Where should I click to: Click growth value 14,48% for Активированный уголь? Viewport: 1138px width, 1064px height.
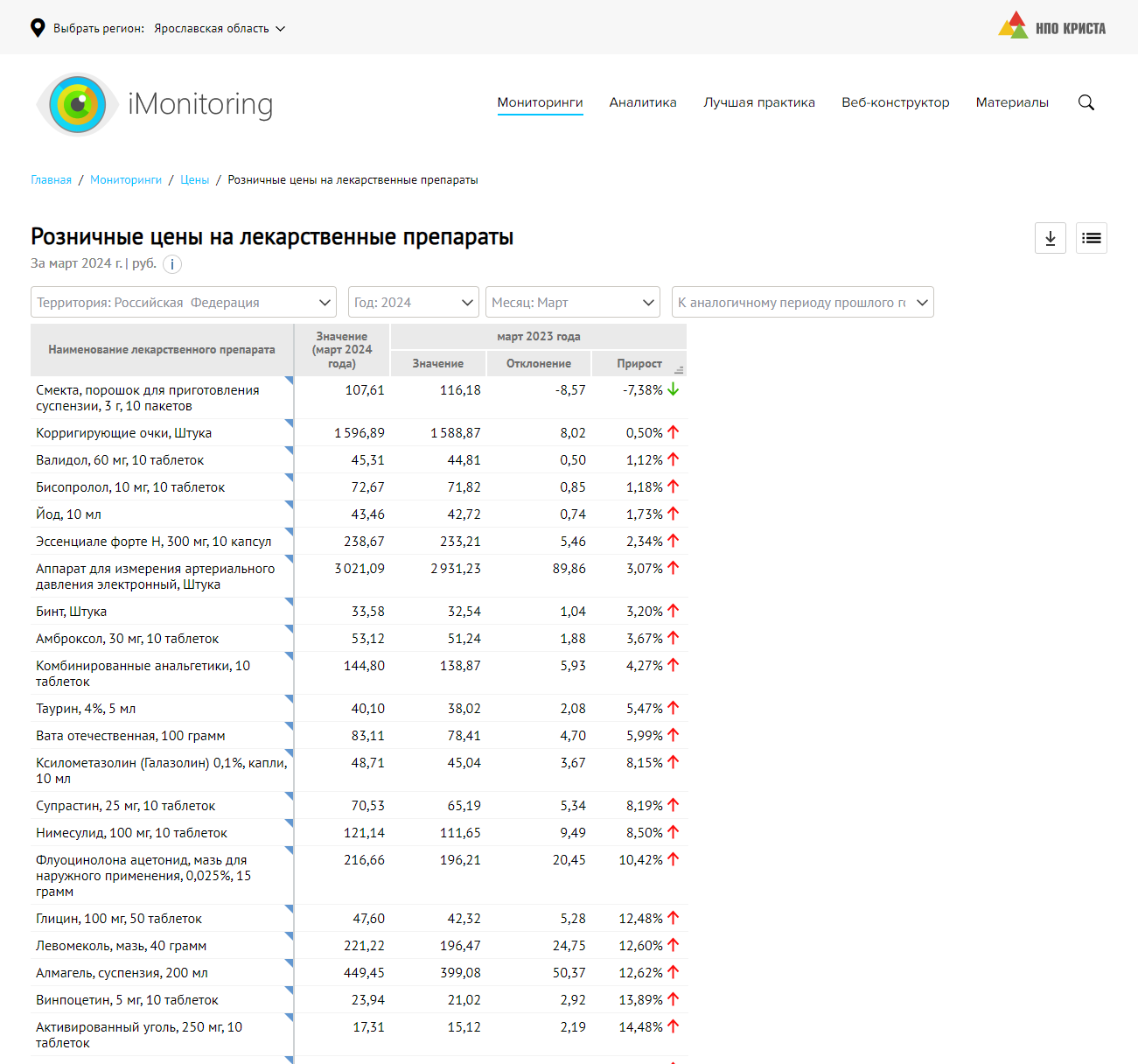[x=641, y=1027]
